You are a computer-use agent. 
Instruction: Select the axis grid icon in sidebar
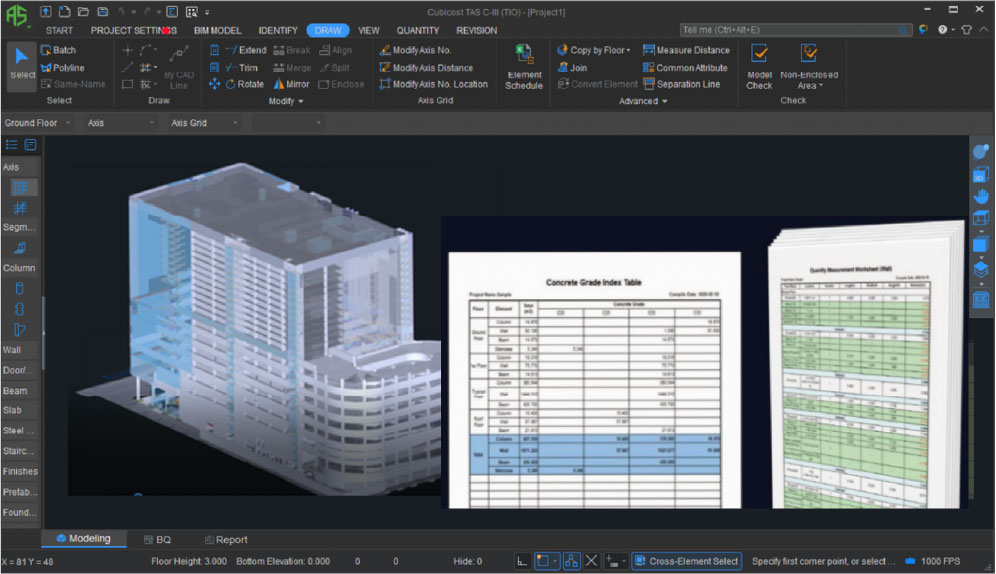tap(20, 188)
